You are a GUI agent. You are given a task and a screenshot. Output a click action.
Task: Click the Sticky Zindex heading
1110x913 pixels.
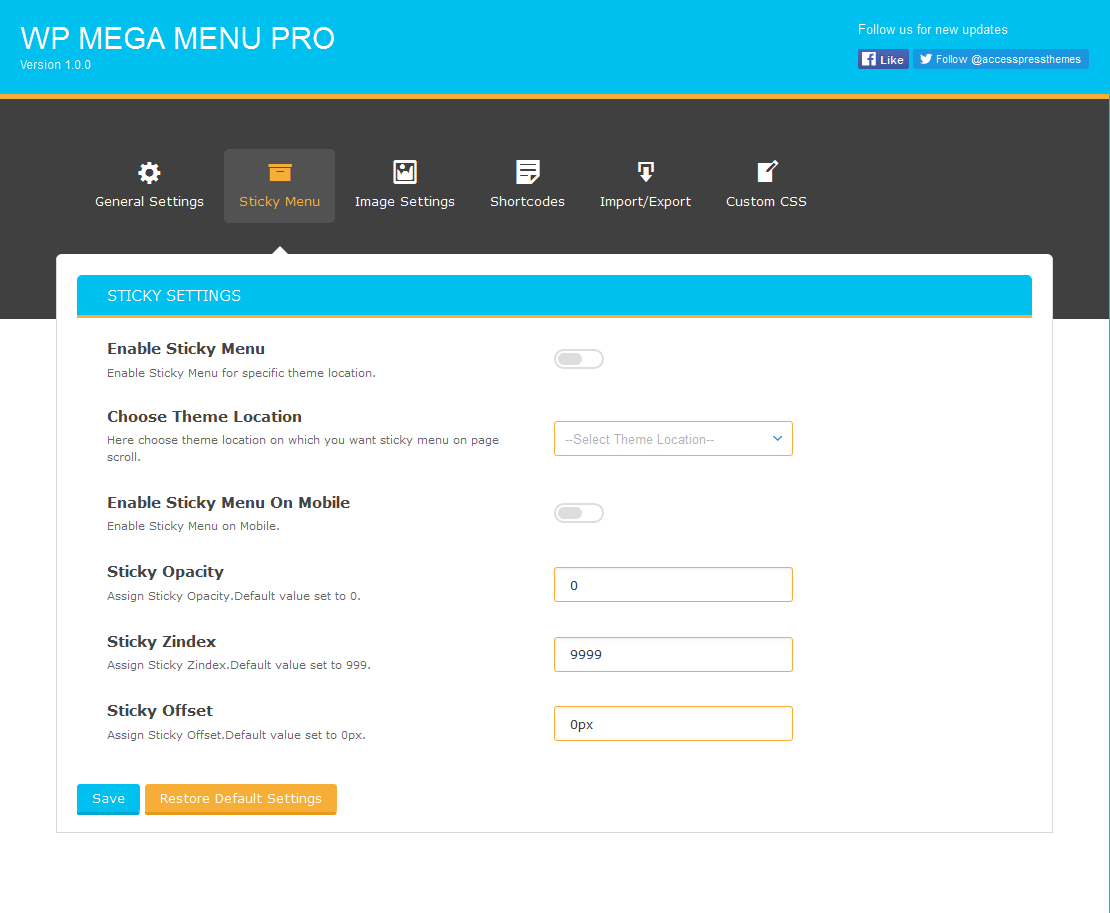pyautogui.click(x=161, y=642)
